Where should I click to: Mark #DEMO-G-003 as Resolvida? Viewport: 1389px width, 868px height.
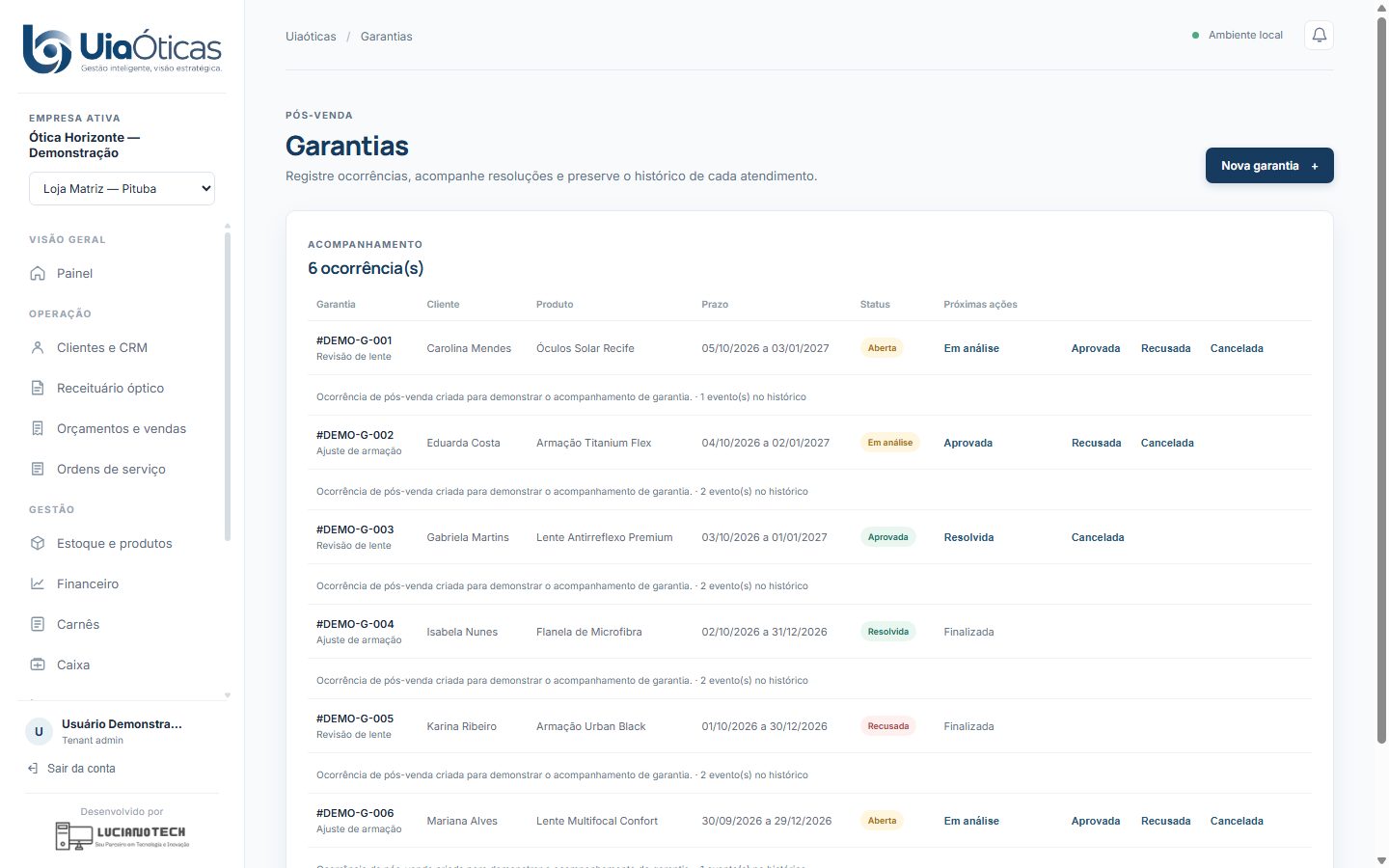pos(968,537)
